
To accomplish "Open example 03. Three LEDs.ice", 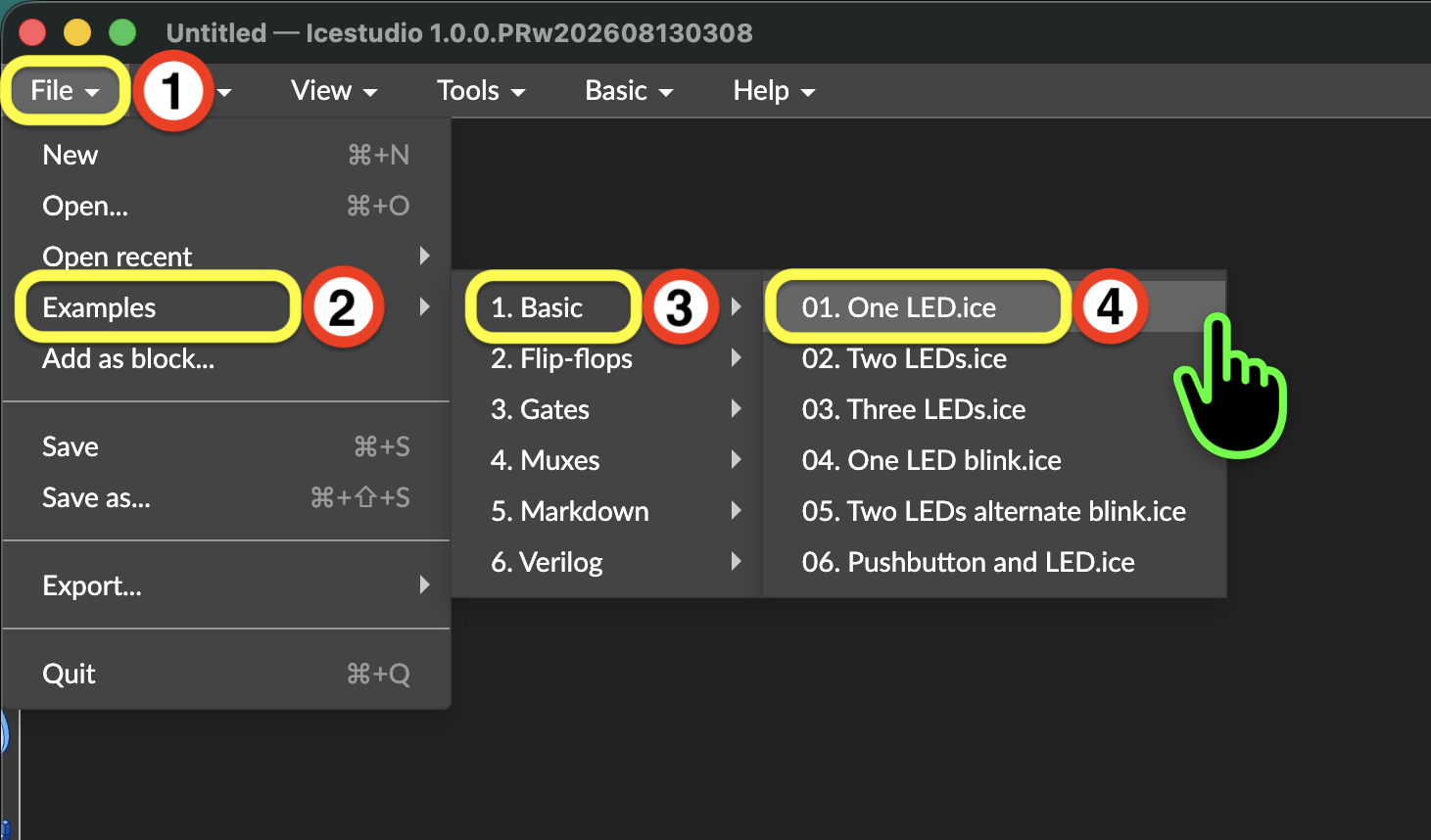I will (x=994, y=409).
